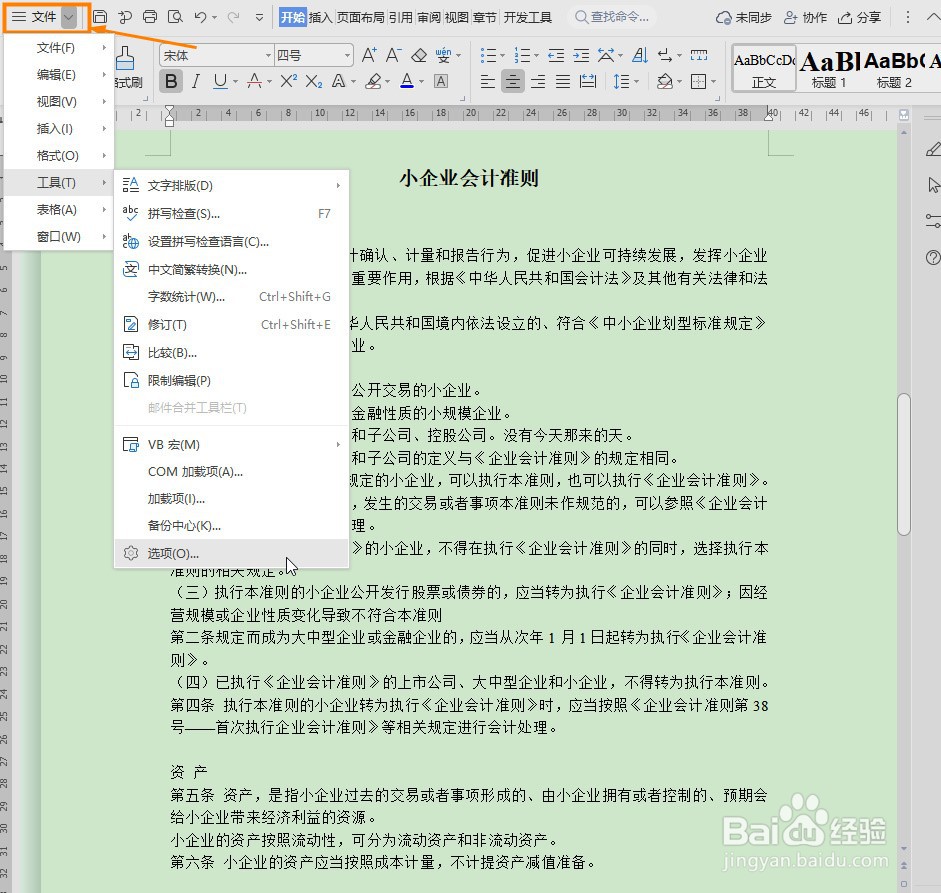Click the Decrease Indent icon

click(556, 56)
